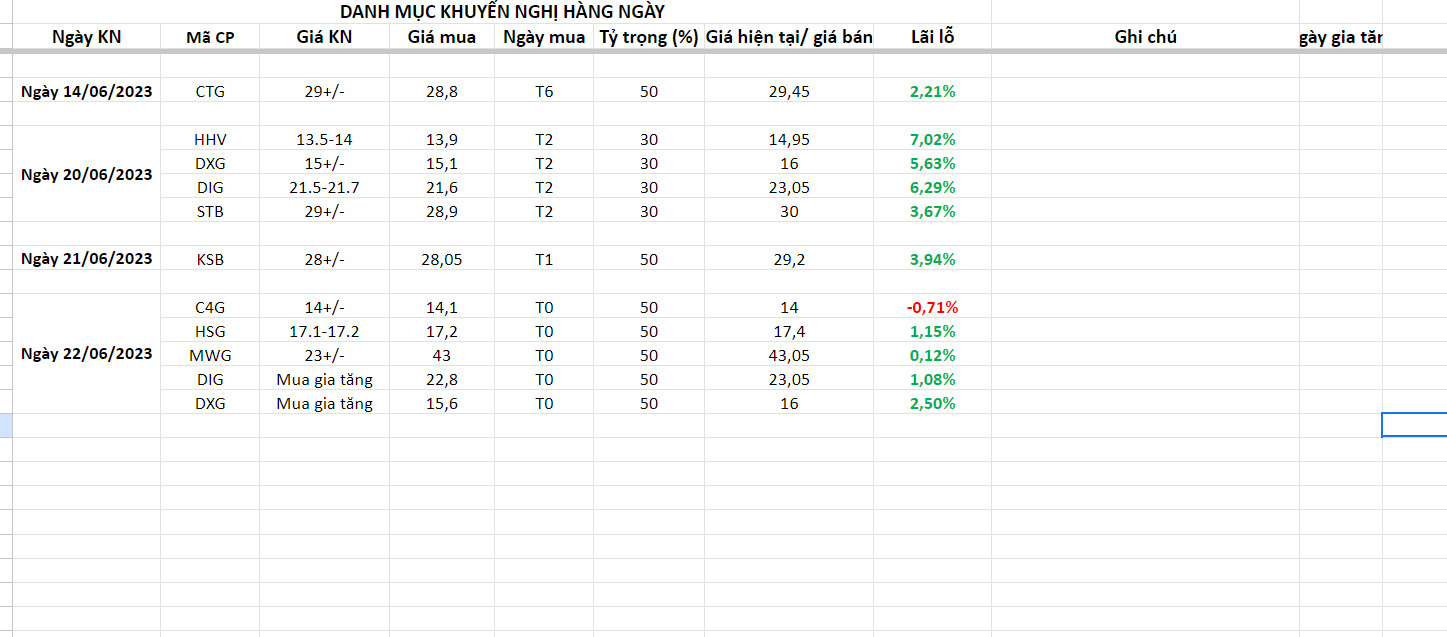Screen dimensions: 1447x637
Task: Click the 'Ghi chú' header cell
Action: tap(1145, 37)
